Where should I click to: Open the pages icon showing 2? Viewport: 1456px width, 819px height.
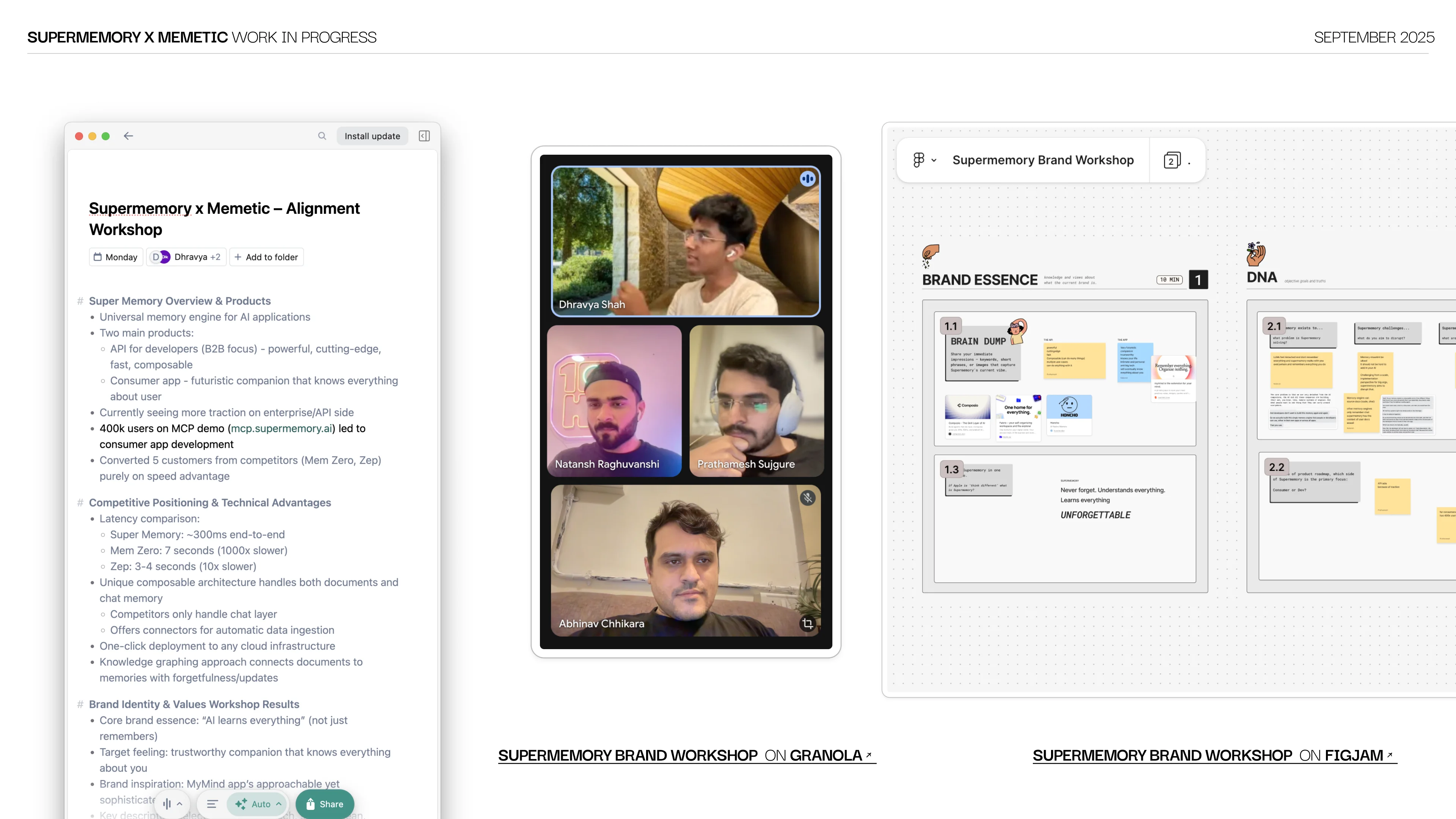click(1172, 160)
